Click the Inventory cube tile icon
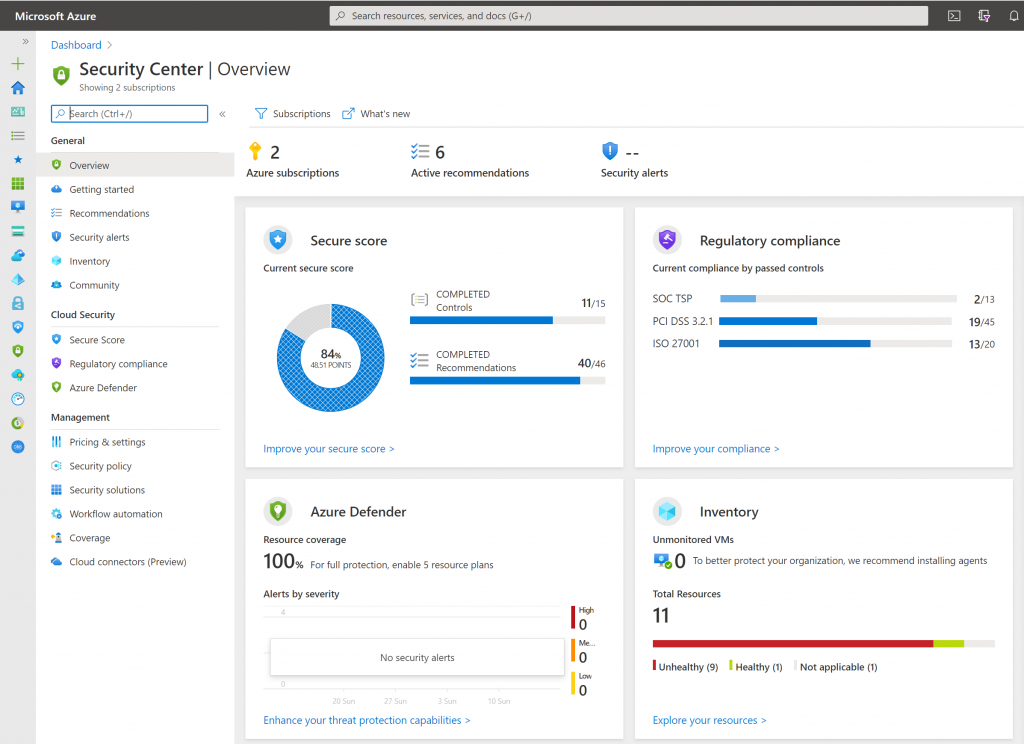This screenshot has width=1024, height=744. click(x=667, y=511)
